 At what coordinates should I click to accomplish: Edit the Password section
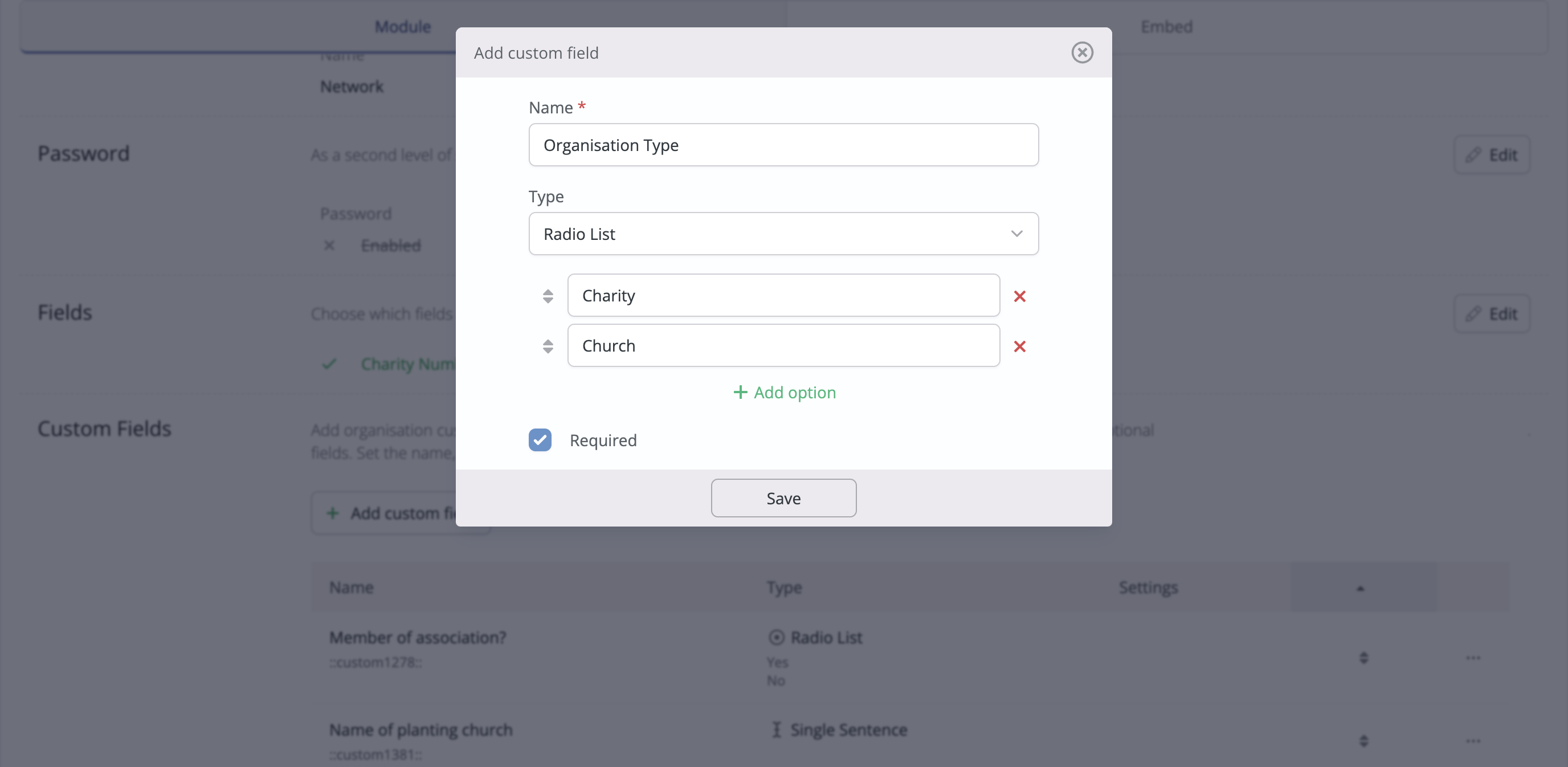click(x=1492, y=154)
